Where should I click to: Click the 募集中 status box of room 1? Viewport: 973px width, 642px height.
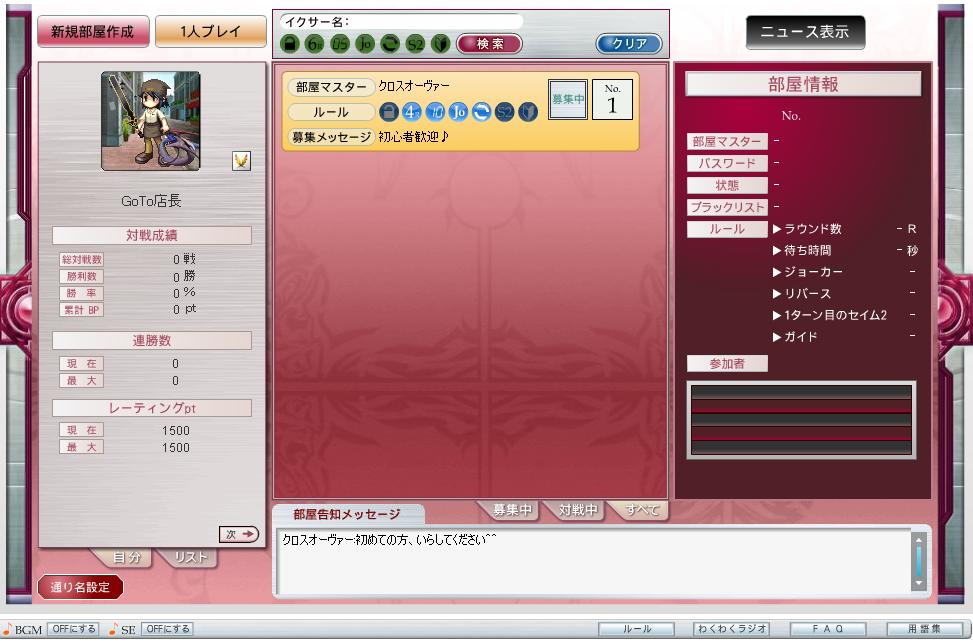tap(567, 99)
